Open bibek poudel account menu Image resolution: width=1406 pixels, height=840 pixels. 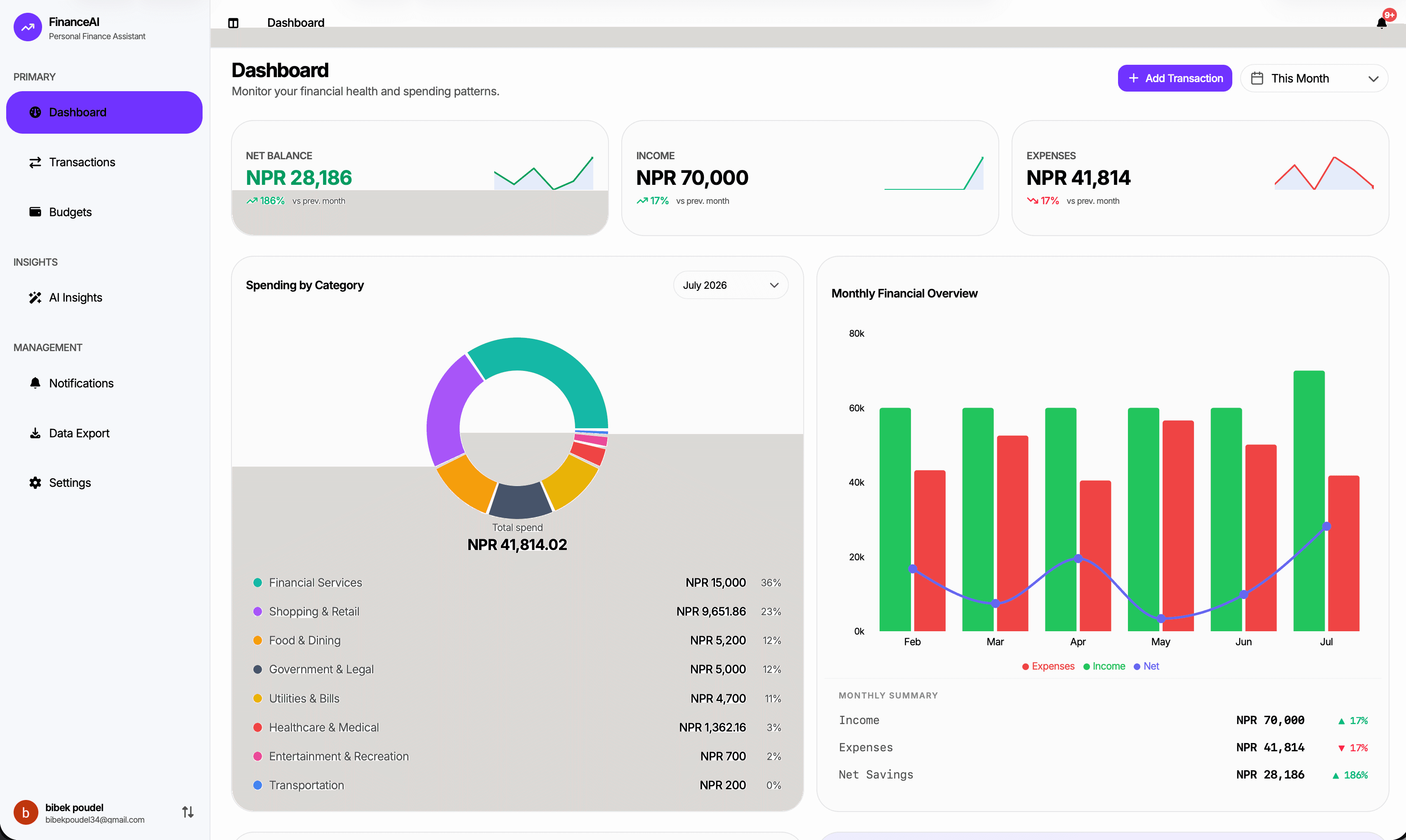coord(104,813)
